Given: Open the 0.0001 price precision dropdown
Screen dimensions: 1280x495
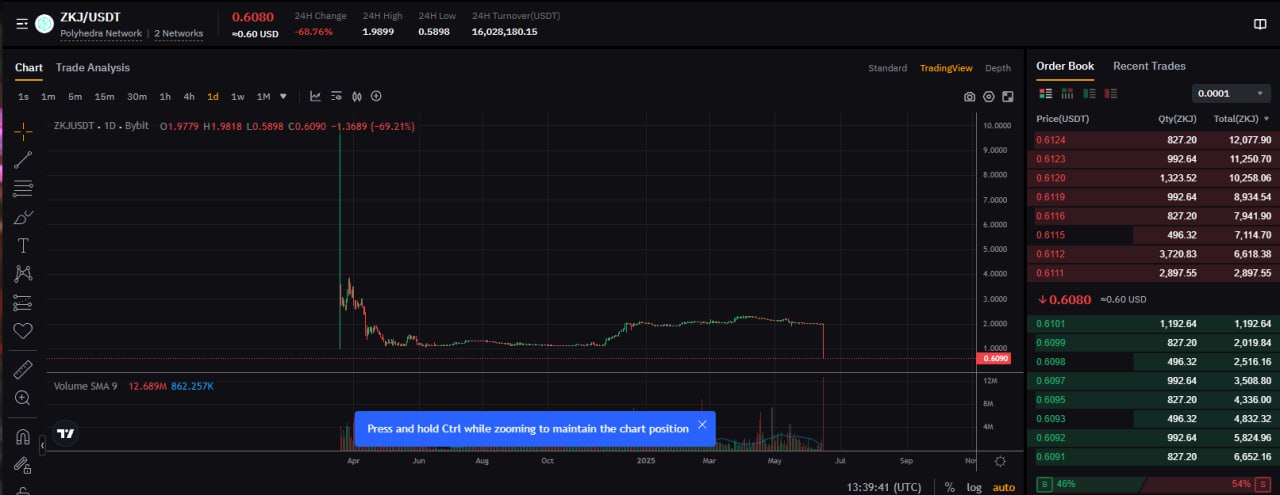Looking at the screenshot, I should [1231, 93].
